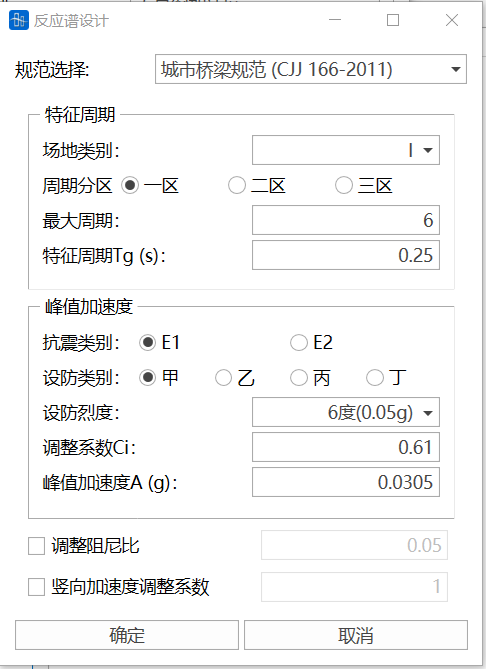The height and width of the screenshot is (669, 486).
Task: Open the 设防烈度 intensity dropdown
Action: coord(346,412)
